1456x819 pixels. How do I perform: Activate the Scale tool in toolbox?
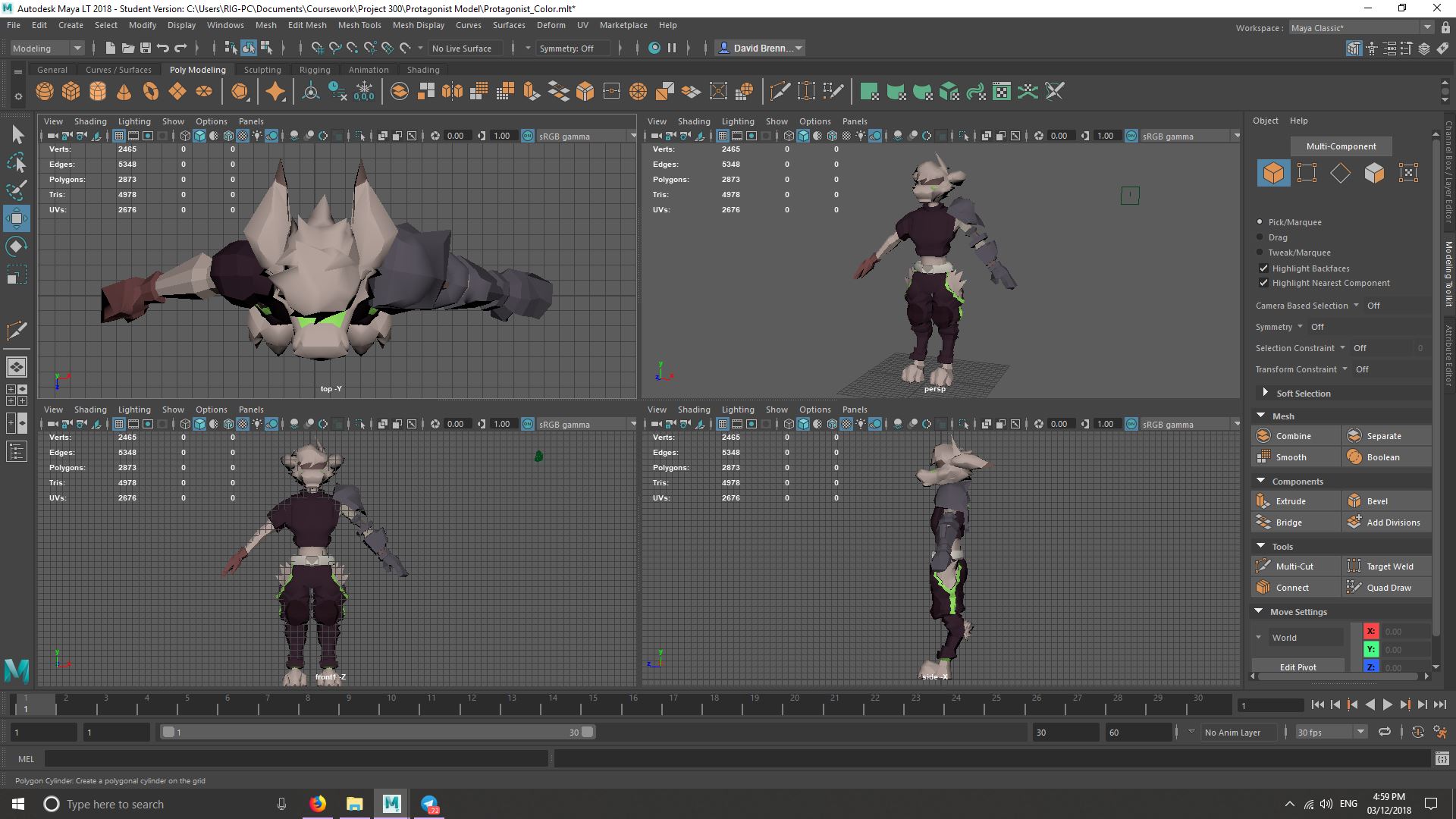point(17,275)
